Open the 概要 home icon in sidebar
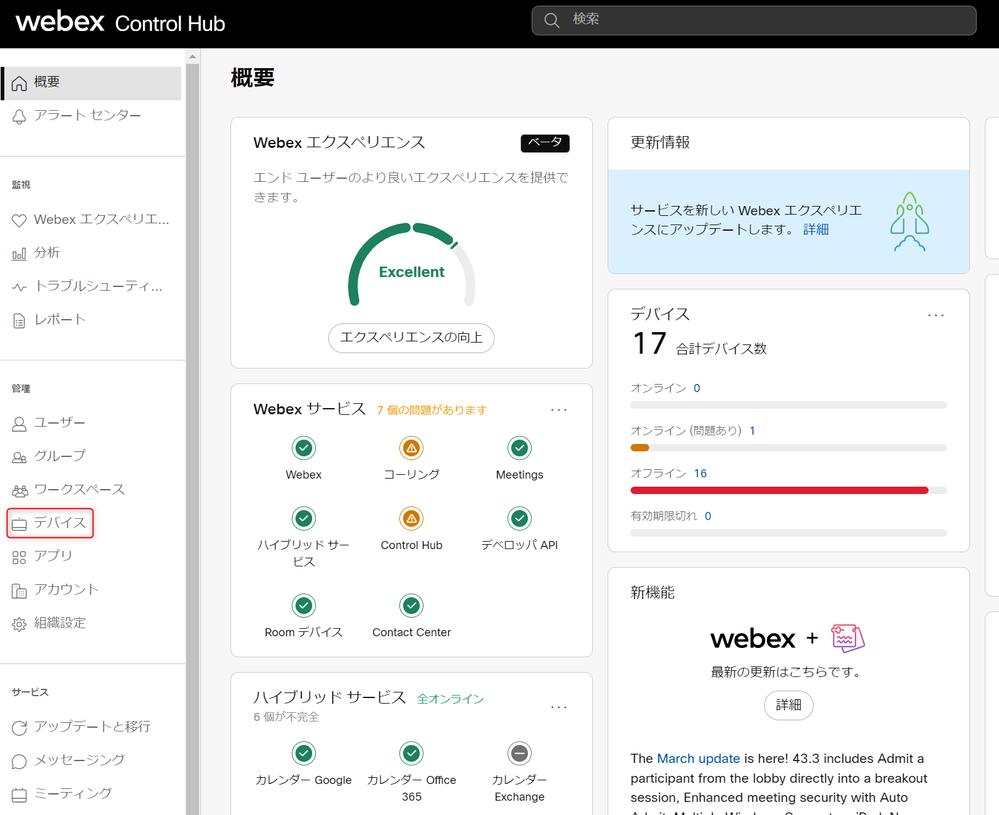 pos(19,83)
